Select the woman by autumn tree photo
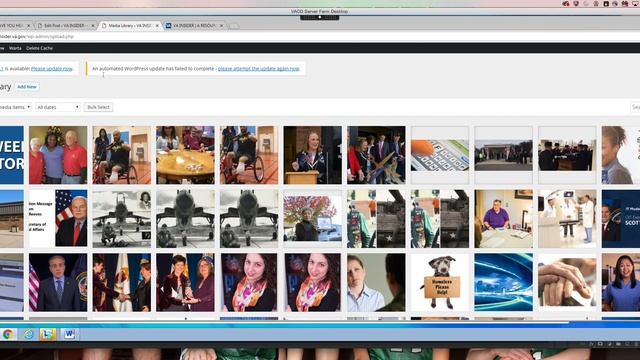 313,219
